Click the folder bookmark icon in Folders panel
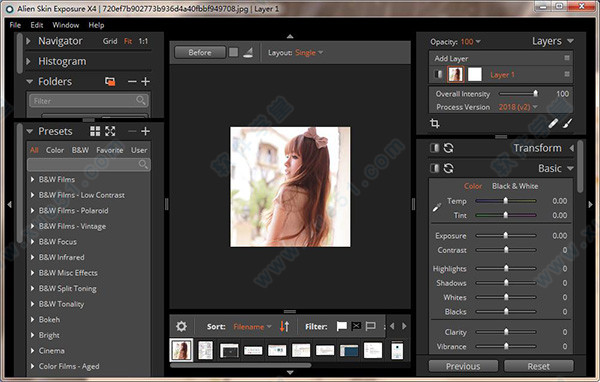The height and width of the screenshot is (382, 600). [x=110, y=82]
